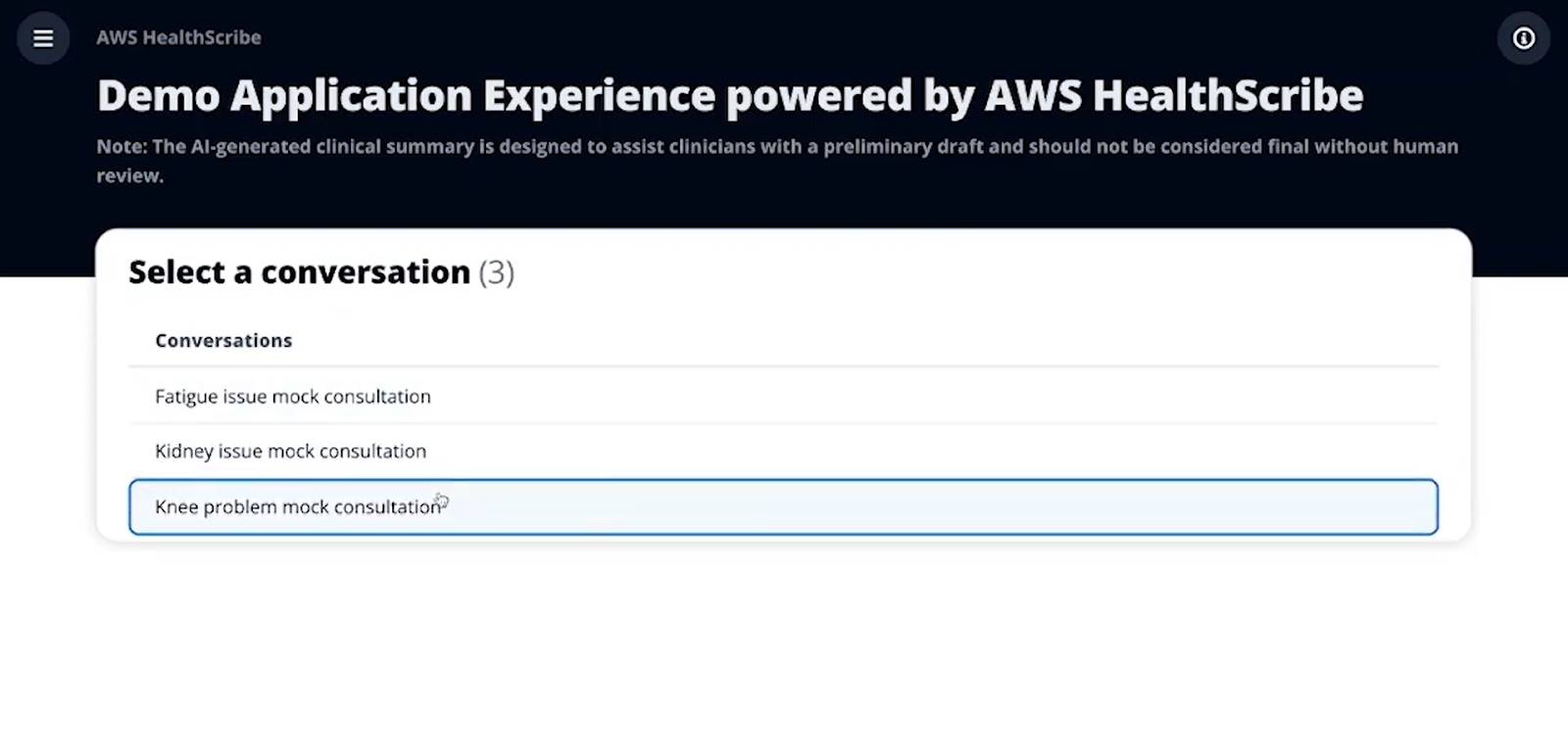This screenshot has width=1568, height=740.
Task: Click the Conversations column header
Action: click(223, 340)
